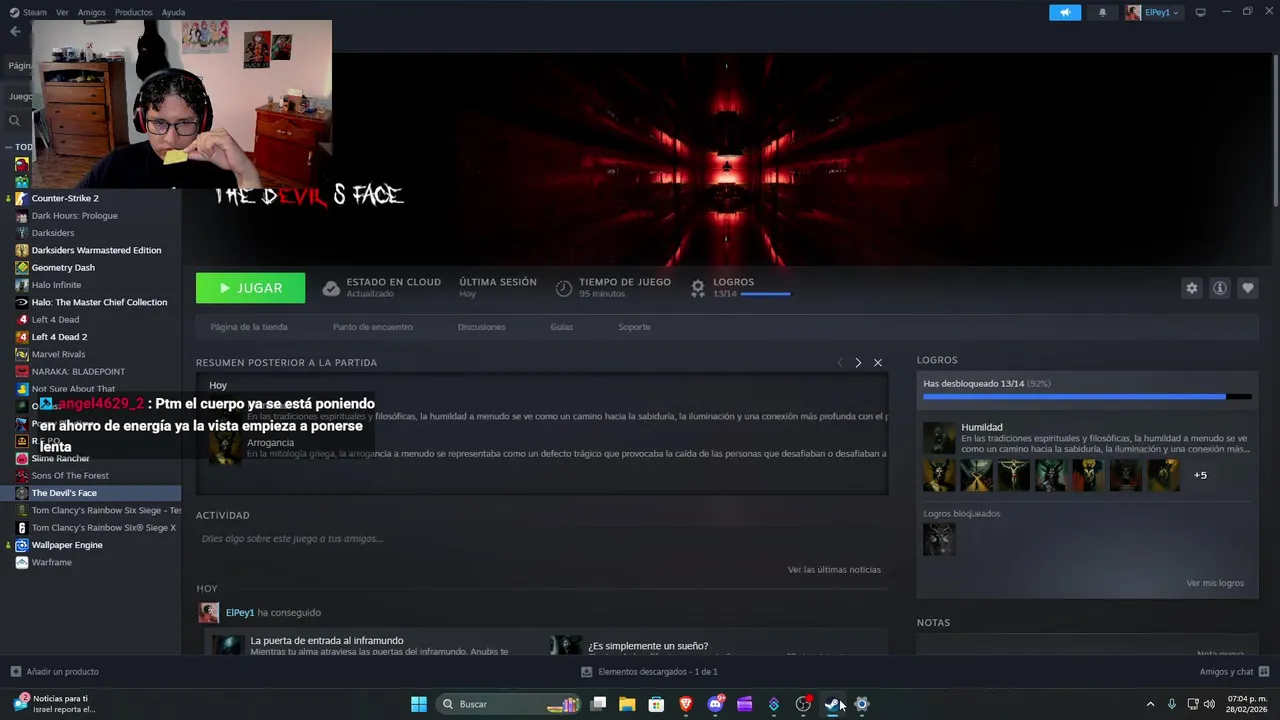
Task: Open Elementos descargados downloads status
Action: coord(649,672)
